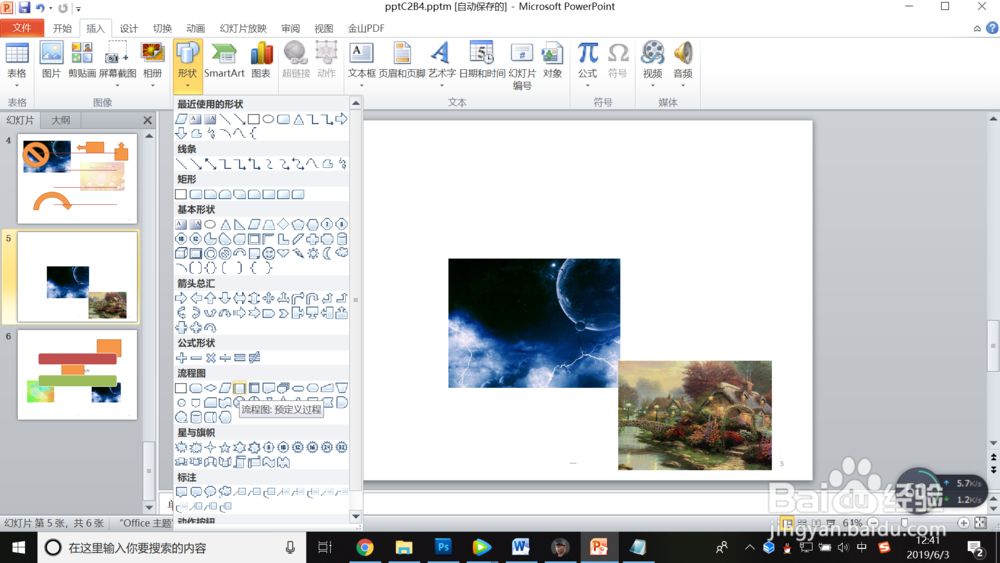This screenshot has height=563, width=1000.
Task: Fit slide to current window
Action: (x=981, y=523)
